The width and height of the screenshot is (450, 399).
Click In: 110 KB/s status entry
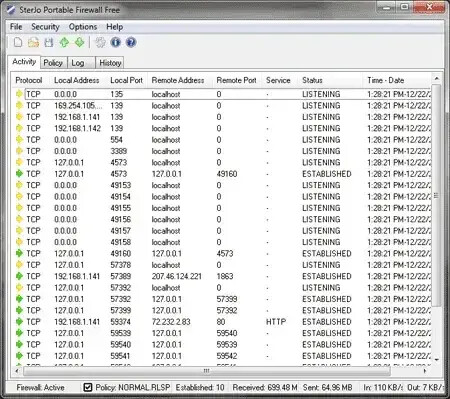(383, 387)
